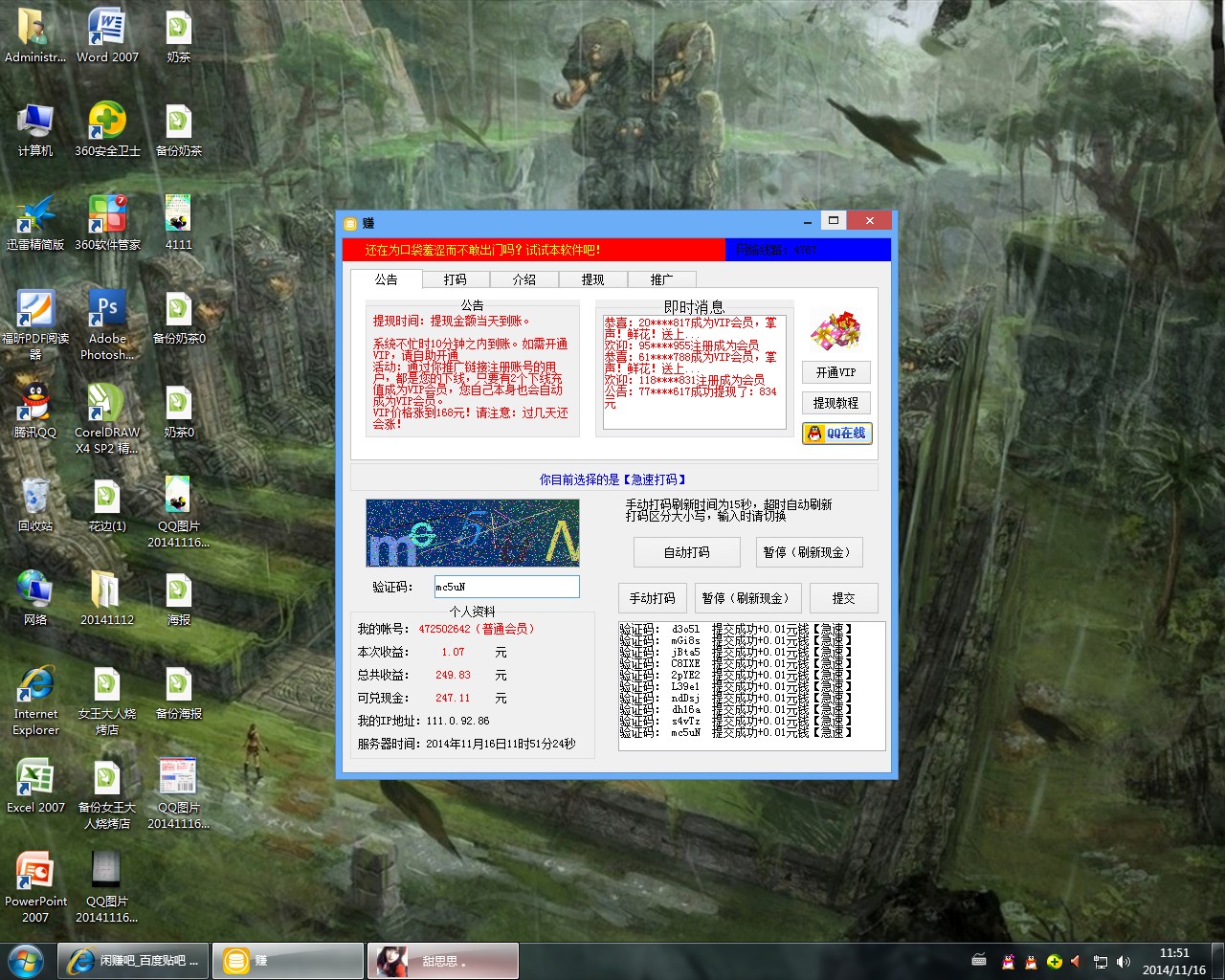This screenshot has width=1225, height=980.
Task: Click the 自动打码 button
Action: click(x=687, y=552)
